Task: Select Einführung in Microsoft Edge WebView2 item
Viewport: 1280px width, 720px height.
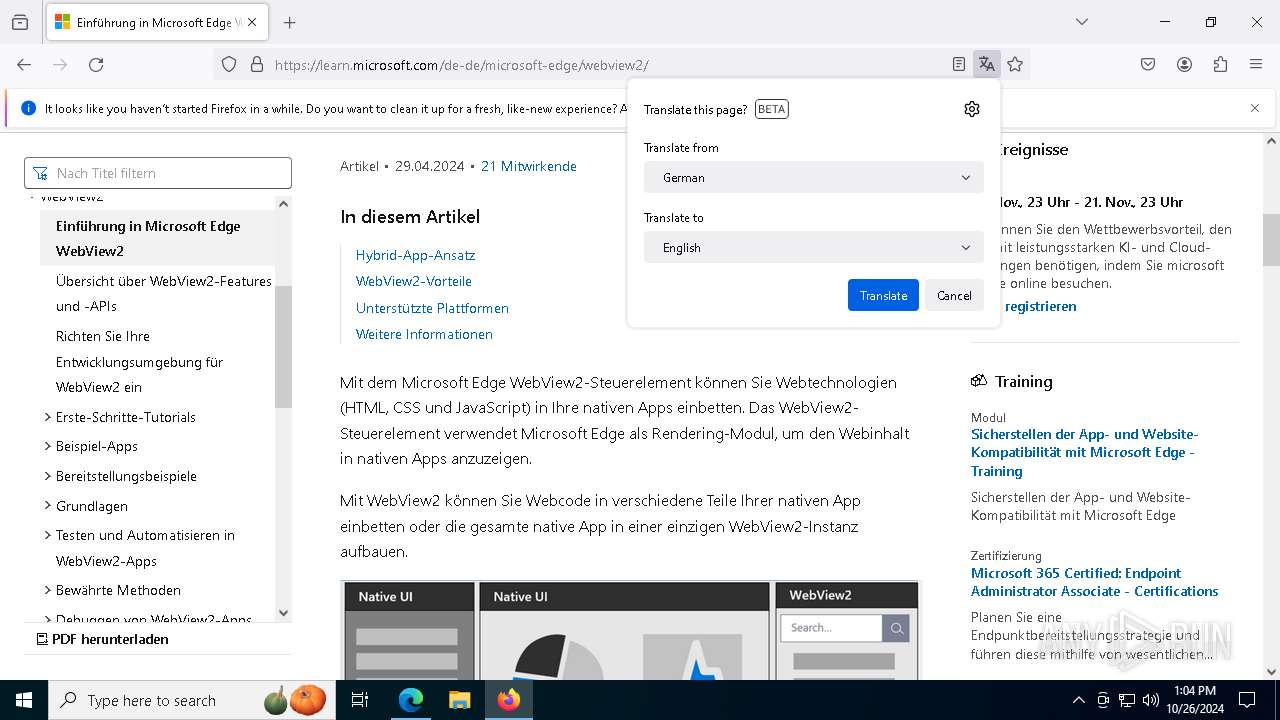Action: [157, 238]
